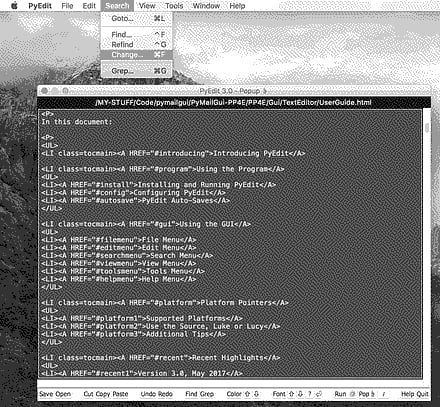This screenshot has width=440, height=407.
Task: Click the ? button beside Font arrows
Action: pyautogui.click(x=309, y=394)
